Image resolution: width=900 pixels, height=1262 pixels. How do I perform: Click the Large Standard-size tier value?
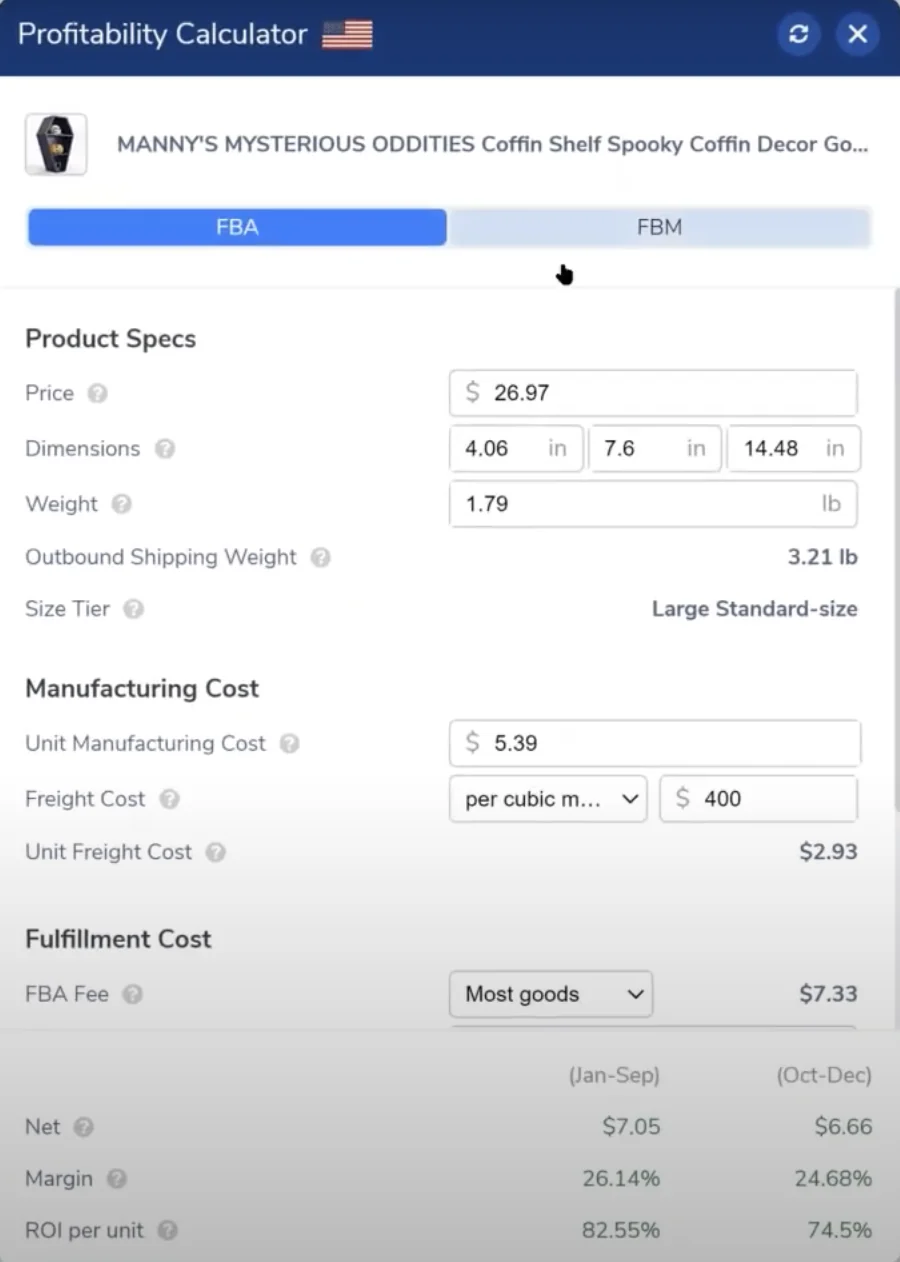[754, 608]
